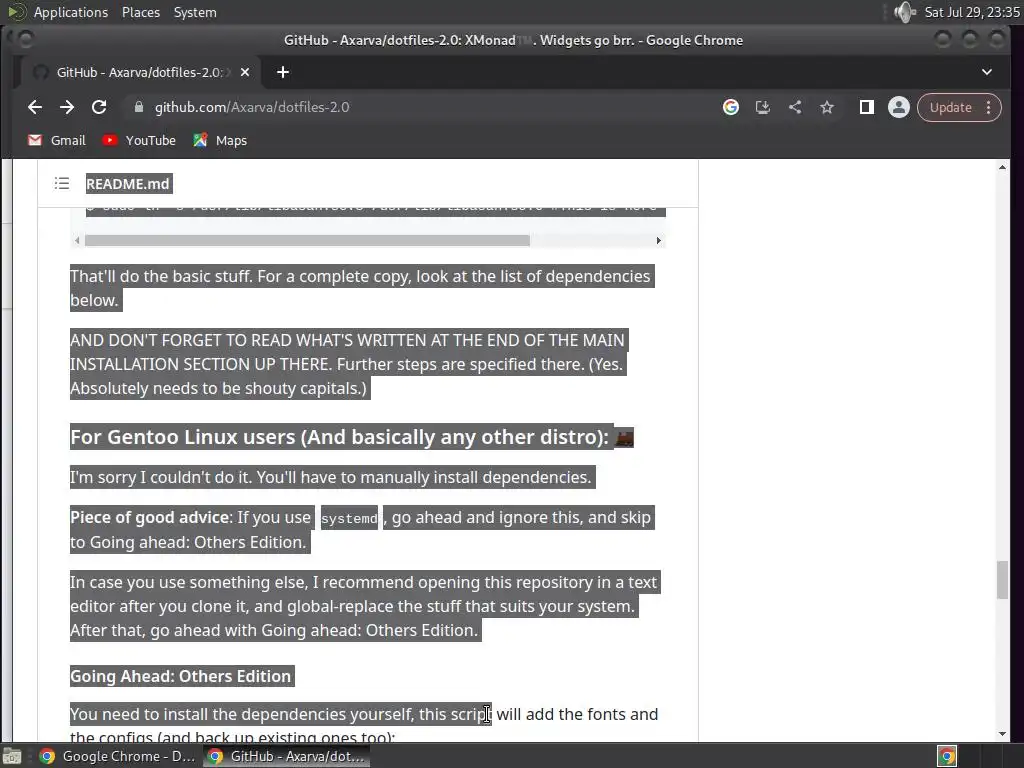Screen dimensions: 1024x768
Task: Click the README.md file title
Action: [x=128, y=184]
